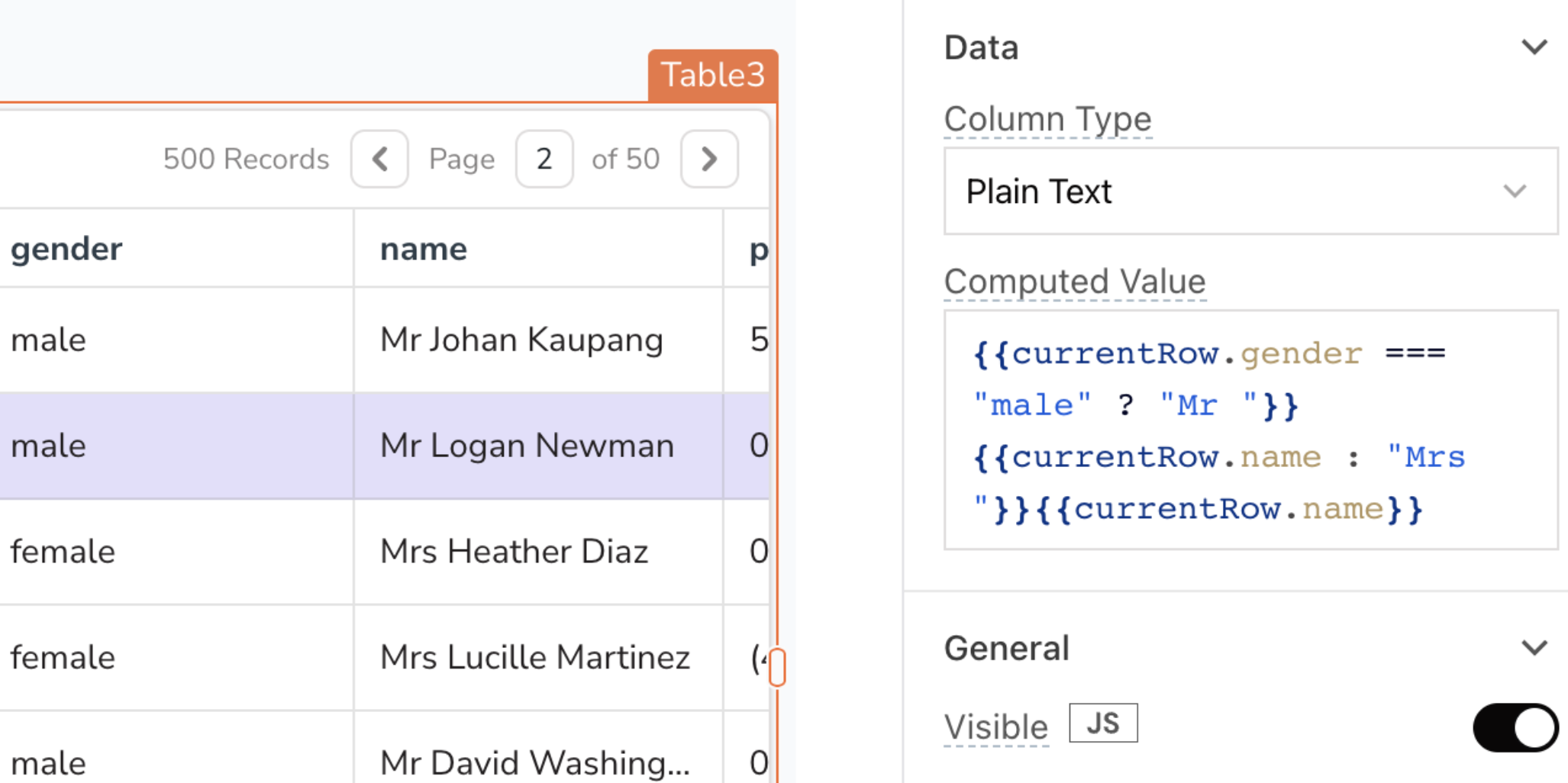Click the General section collapse arrow

point(1535,648)
